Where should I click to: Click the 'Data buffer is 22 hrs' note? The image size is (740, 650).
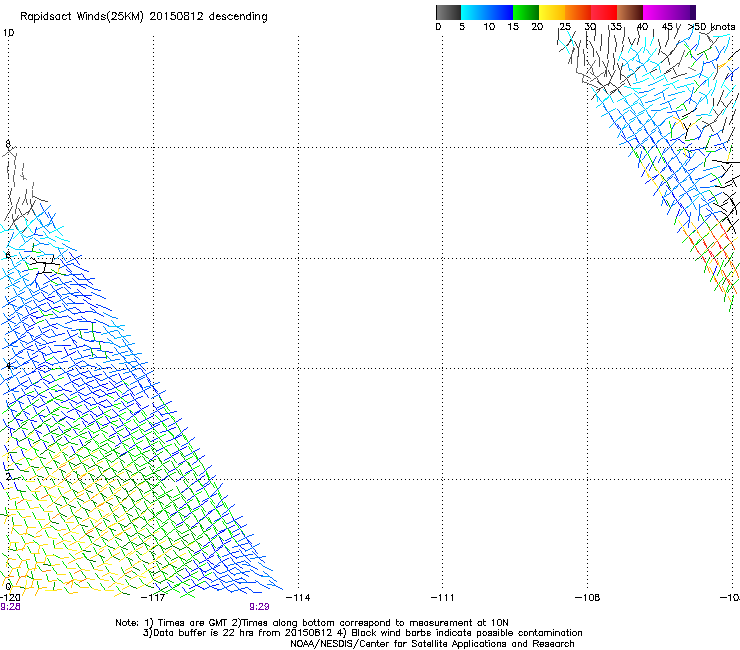[362, 633]
